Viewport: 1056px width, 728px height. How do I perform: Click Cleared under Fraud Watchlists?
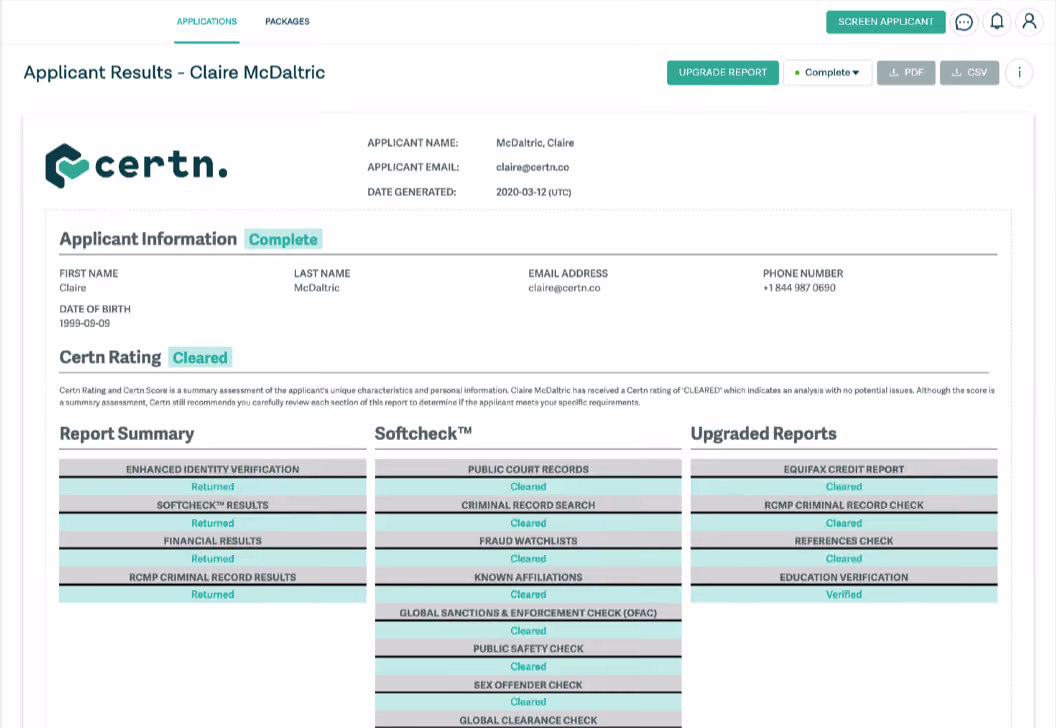tap(528, 559)
